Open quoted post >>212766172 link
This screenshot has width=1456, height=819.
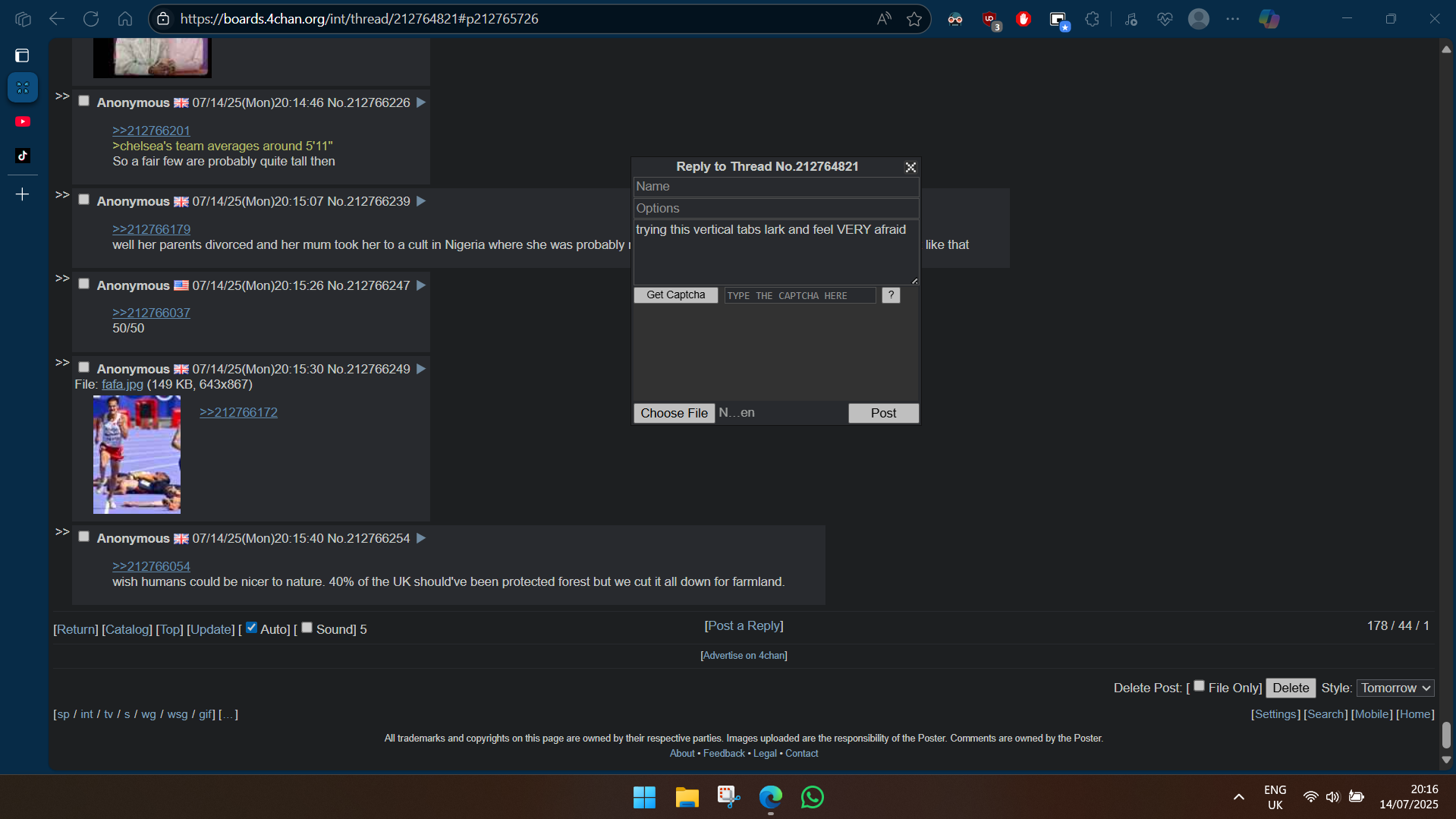coord(238,412)
